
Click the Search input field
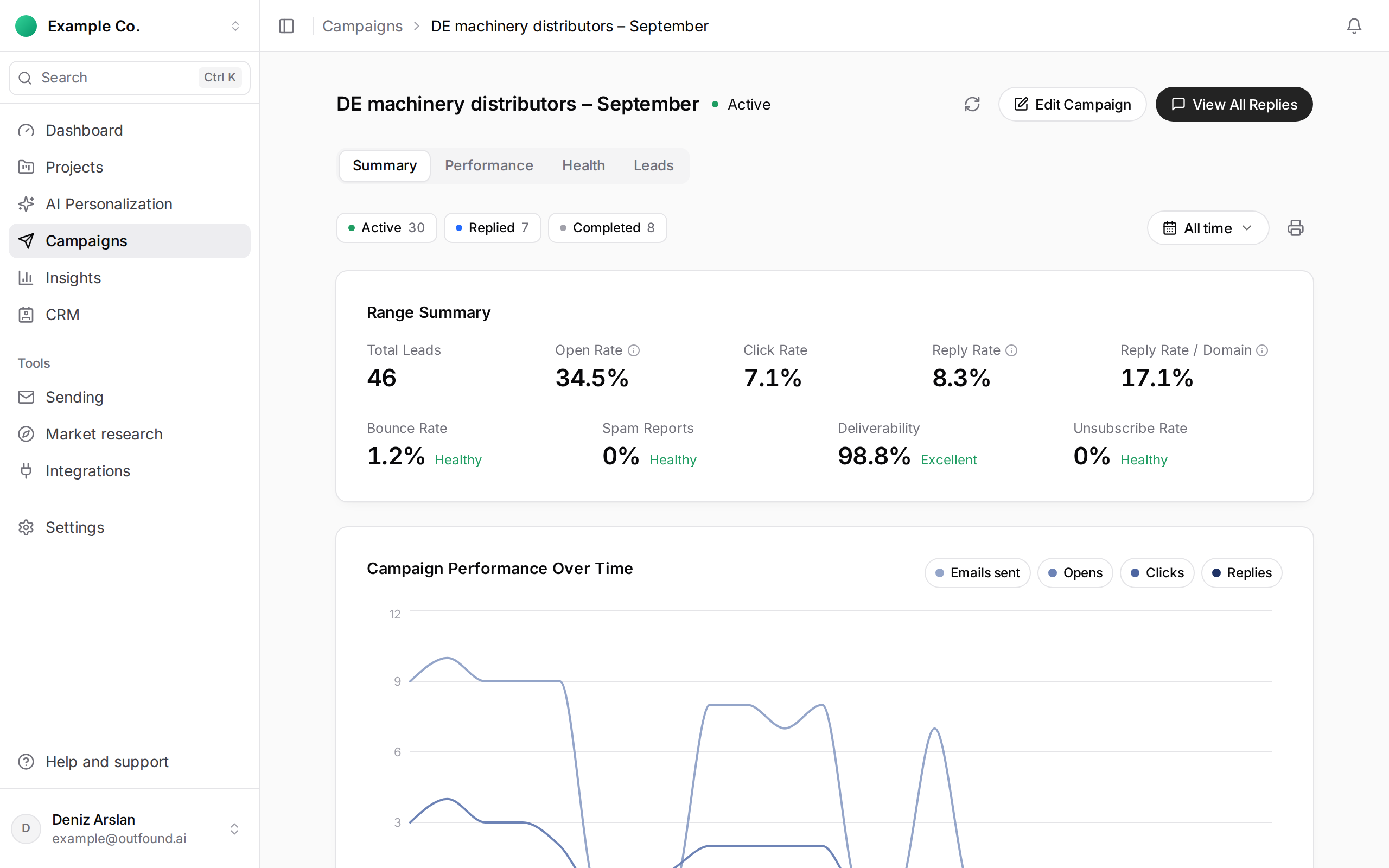click(x=130, y=78)
